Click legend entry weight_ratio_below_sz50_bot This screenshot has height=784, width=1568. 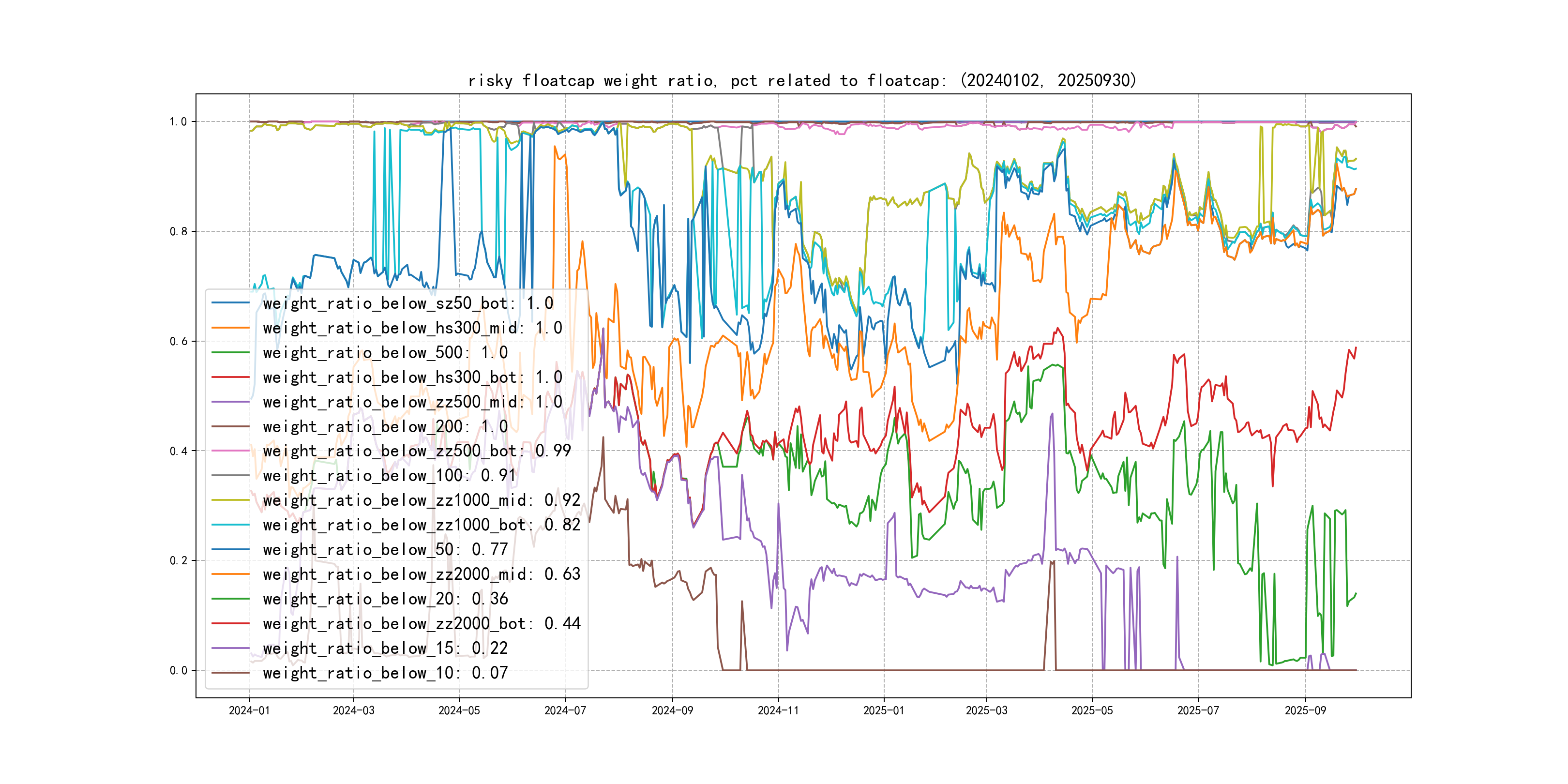pyautogui.click(x=408, y=303)
